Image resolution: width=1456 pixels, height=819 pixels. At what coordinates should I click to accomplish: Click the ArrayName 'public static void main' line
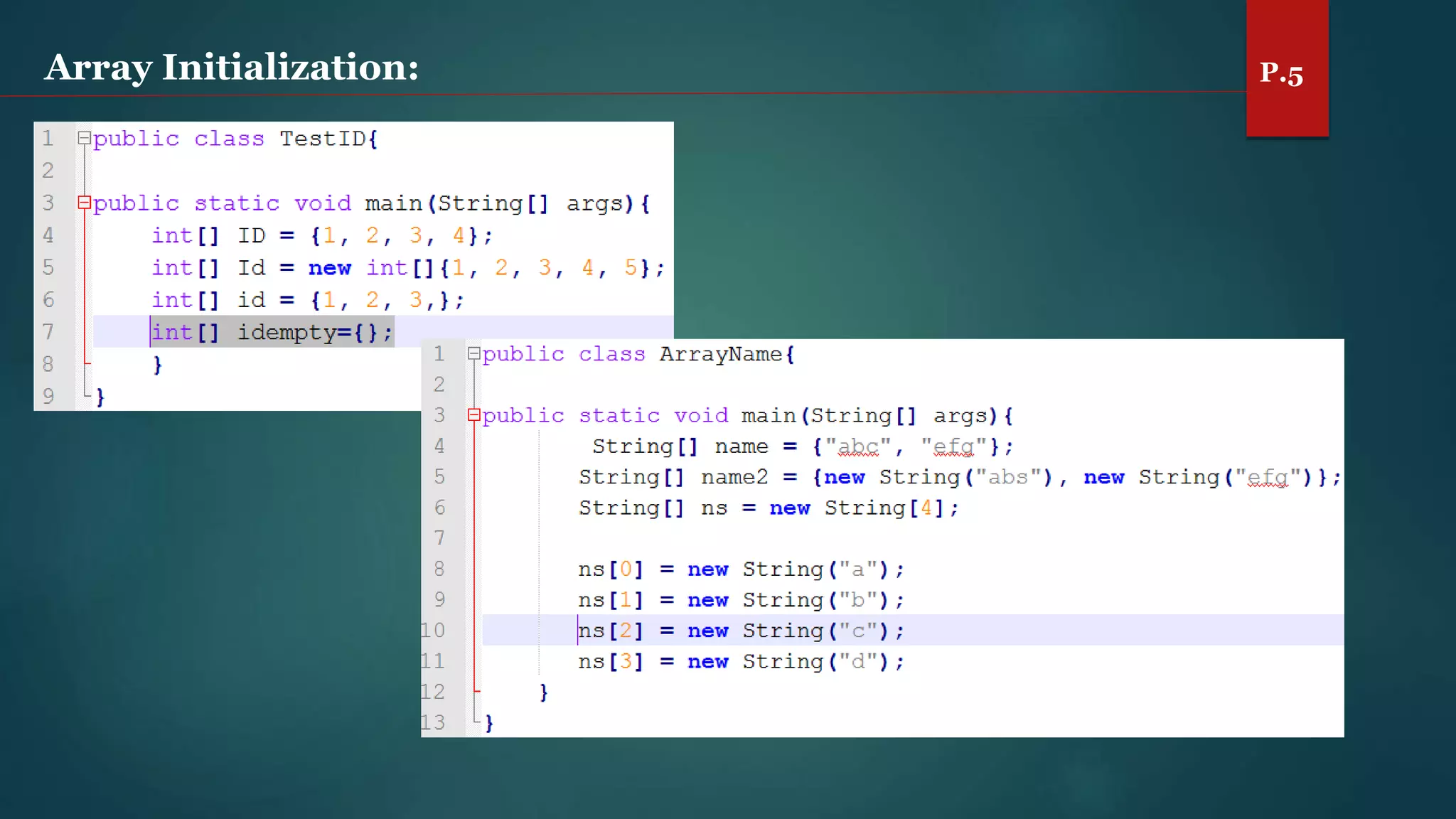click(x=748, y=415)
